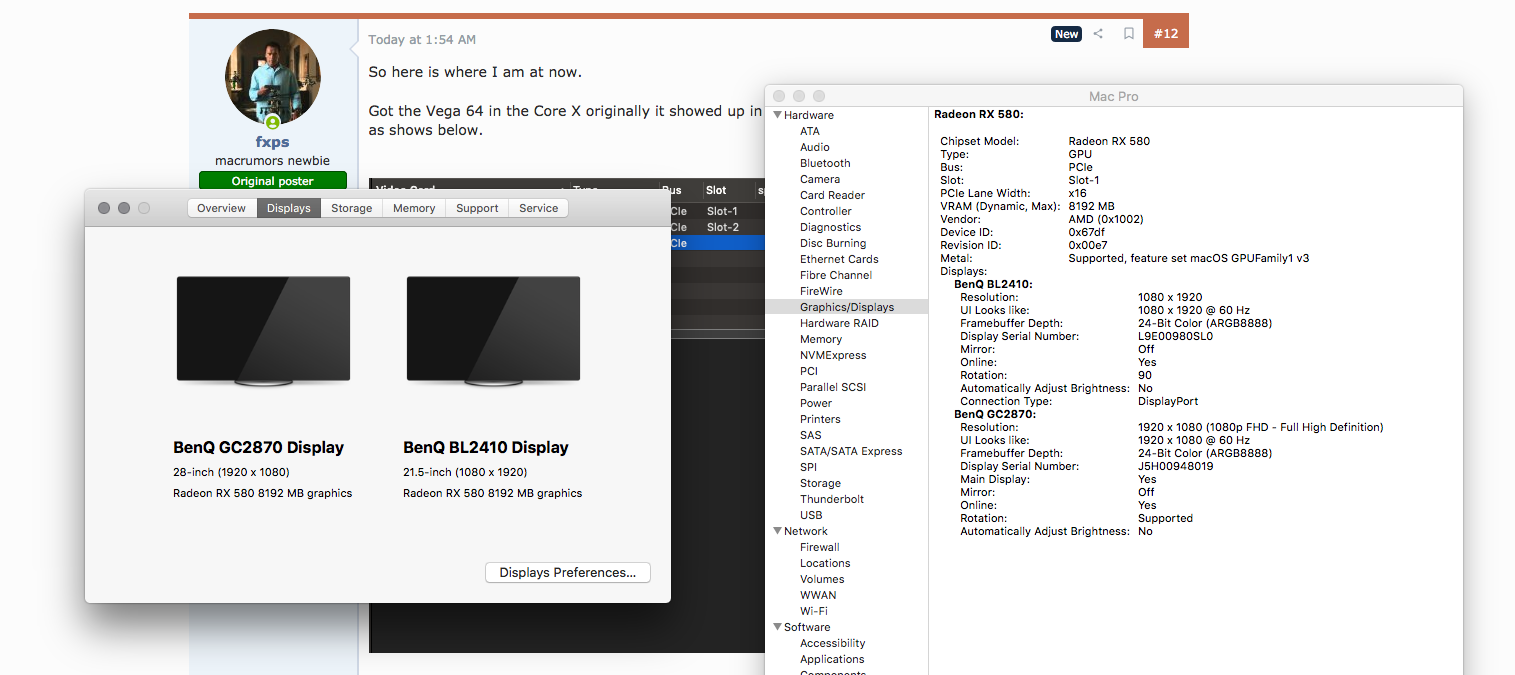Open the Memory tab in About This Mac

pos(414,208)
